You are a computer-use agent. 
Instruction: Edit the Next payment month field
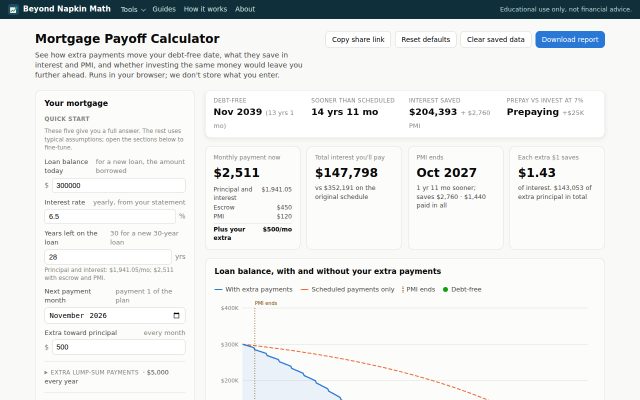click(x=115, y=316)
